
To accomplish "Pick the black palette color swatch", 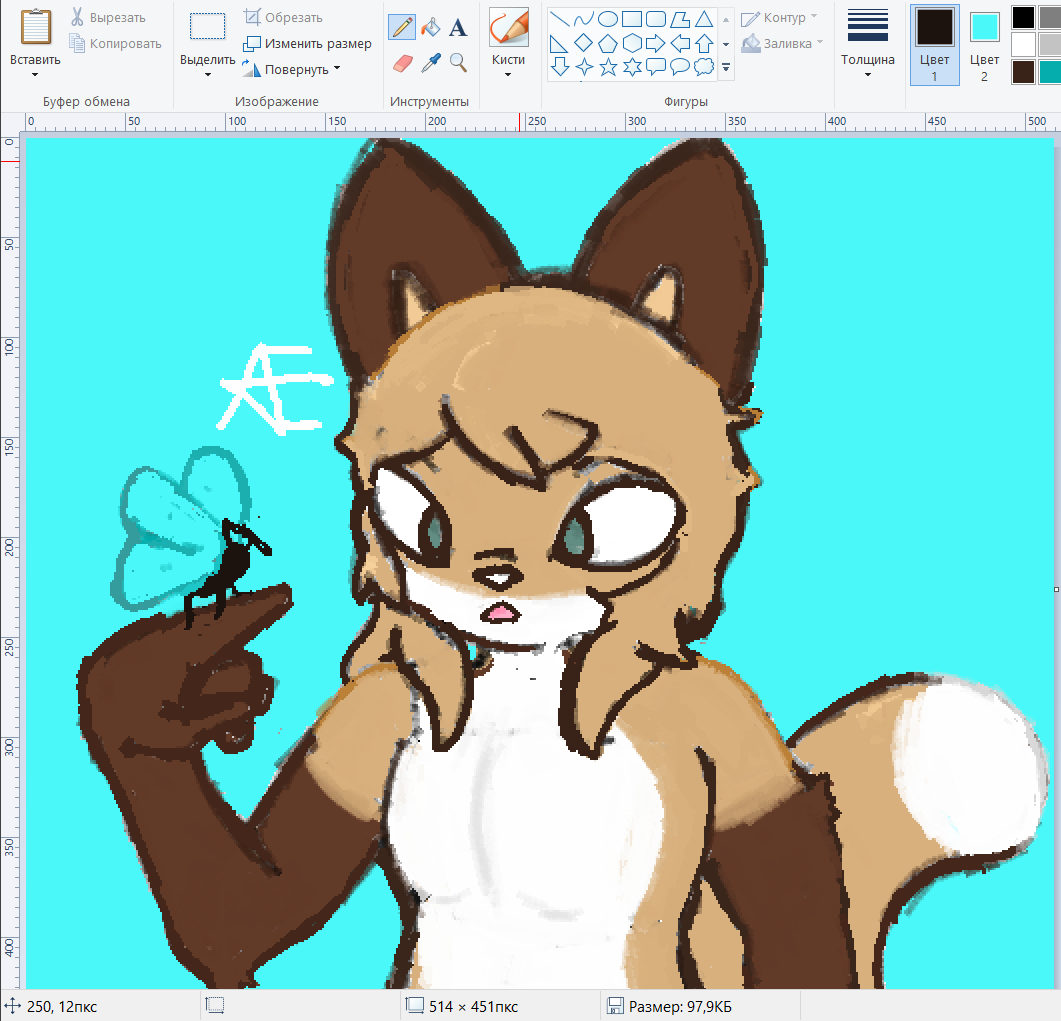I will [1023, 18].
